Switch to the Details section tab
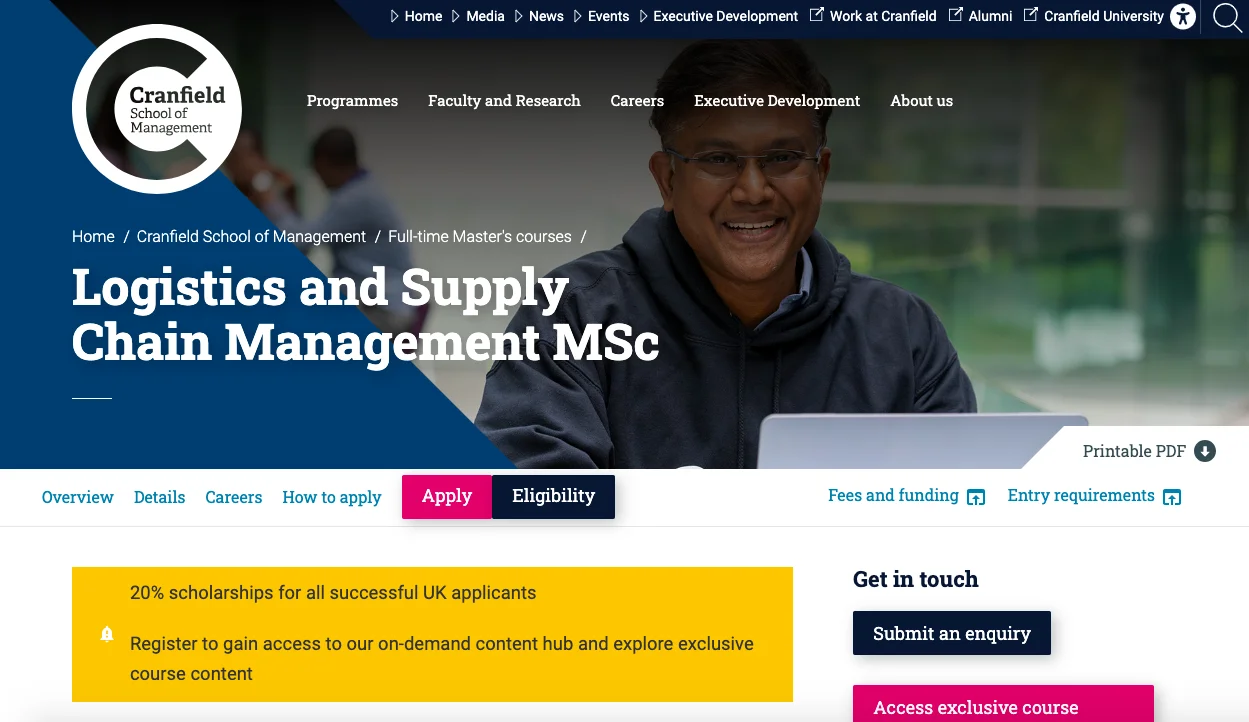 pyautogui.click(x=160, y=497)
